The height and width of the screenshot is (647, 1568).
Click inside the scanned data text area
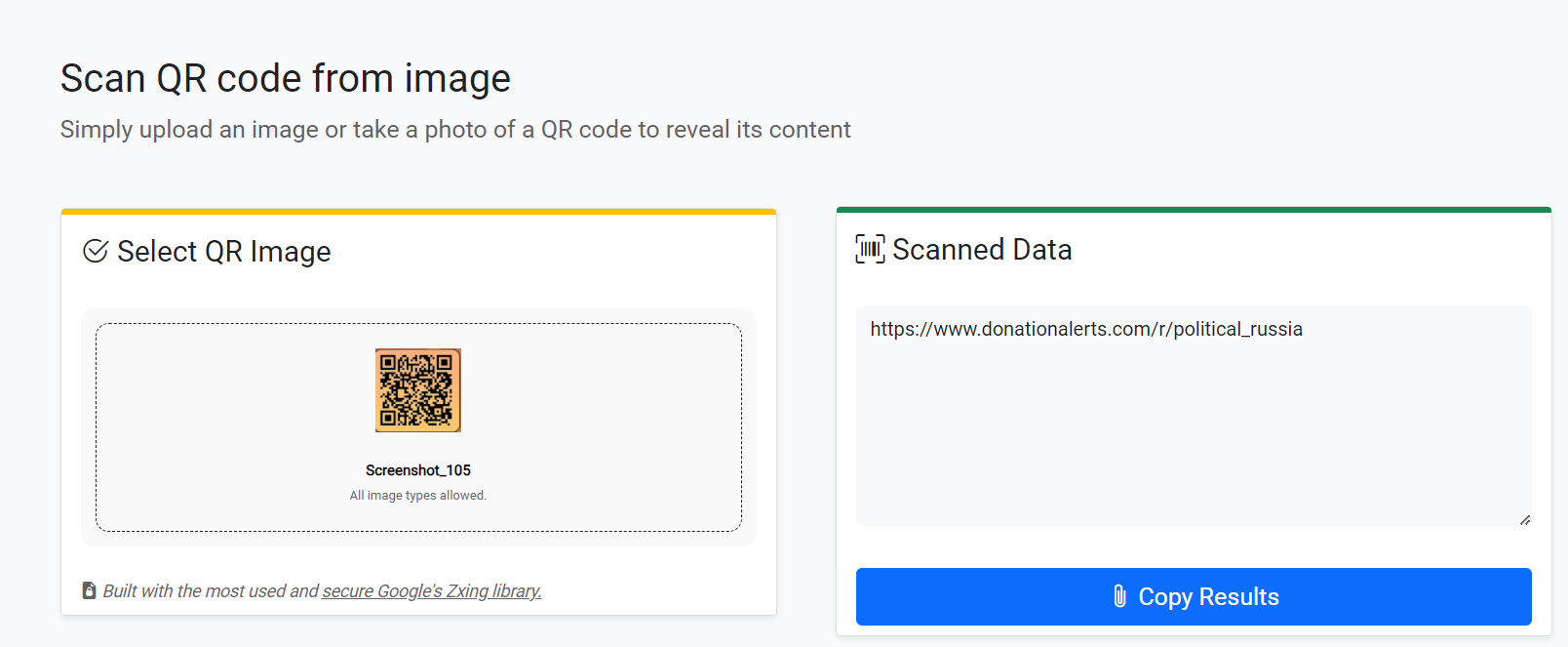pos(1193,439)
